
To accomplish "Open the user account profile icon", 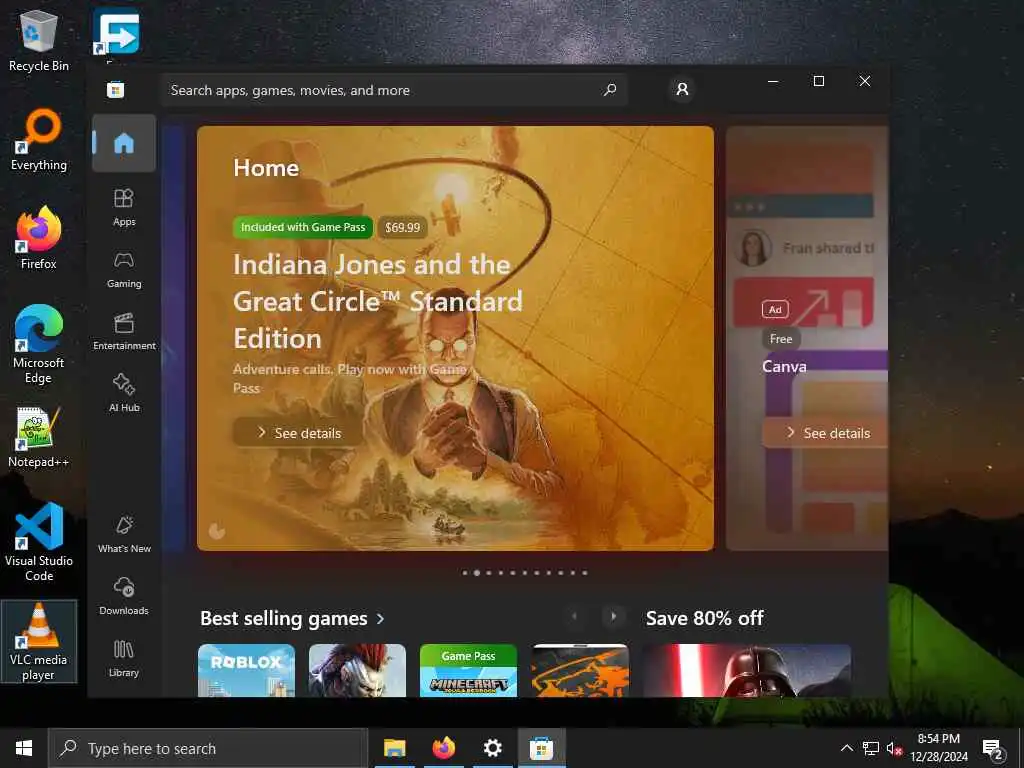I will (x=682, y=89).
